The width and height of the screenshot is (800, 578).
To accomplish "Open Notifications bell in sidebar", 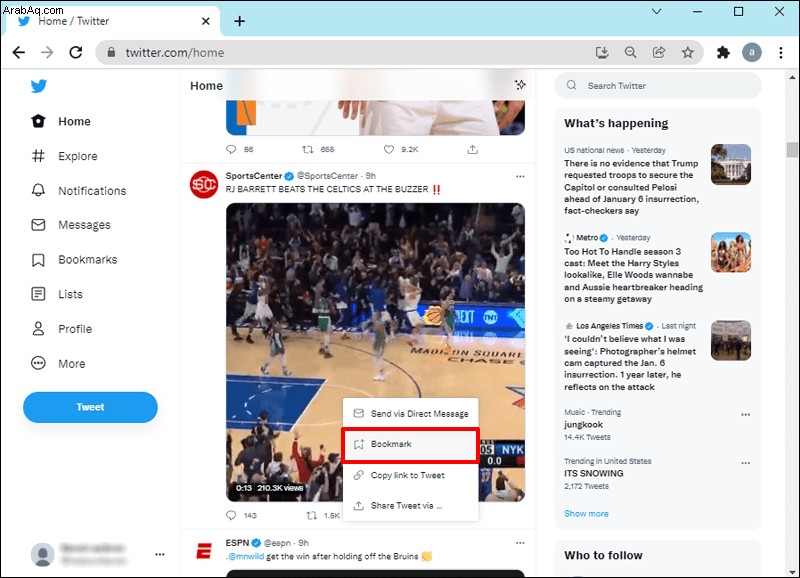I will pos(79,191).
